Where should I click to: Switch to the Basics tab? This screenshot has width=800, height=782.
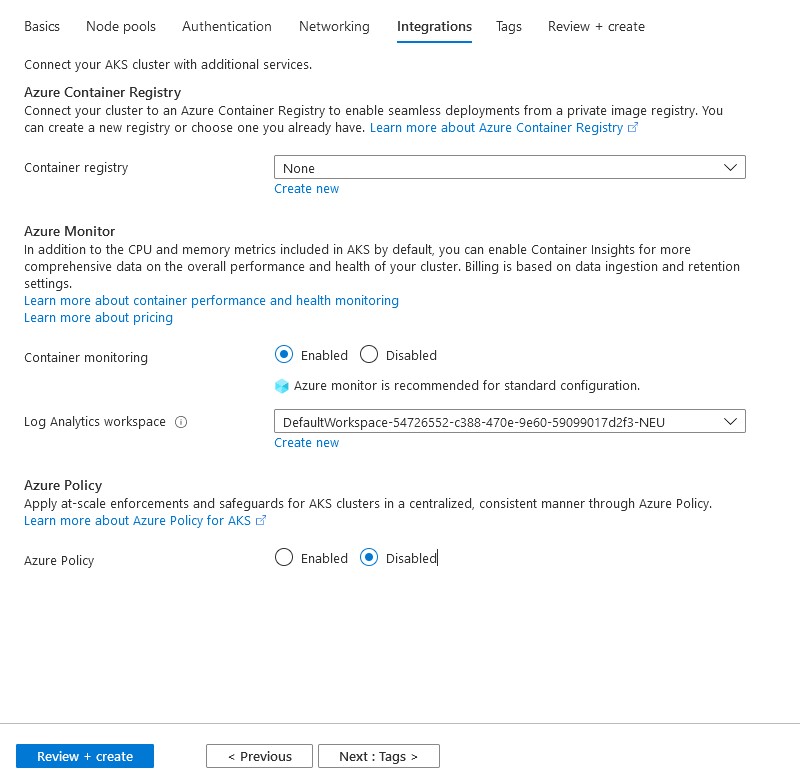coord(42,27)
